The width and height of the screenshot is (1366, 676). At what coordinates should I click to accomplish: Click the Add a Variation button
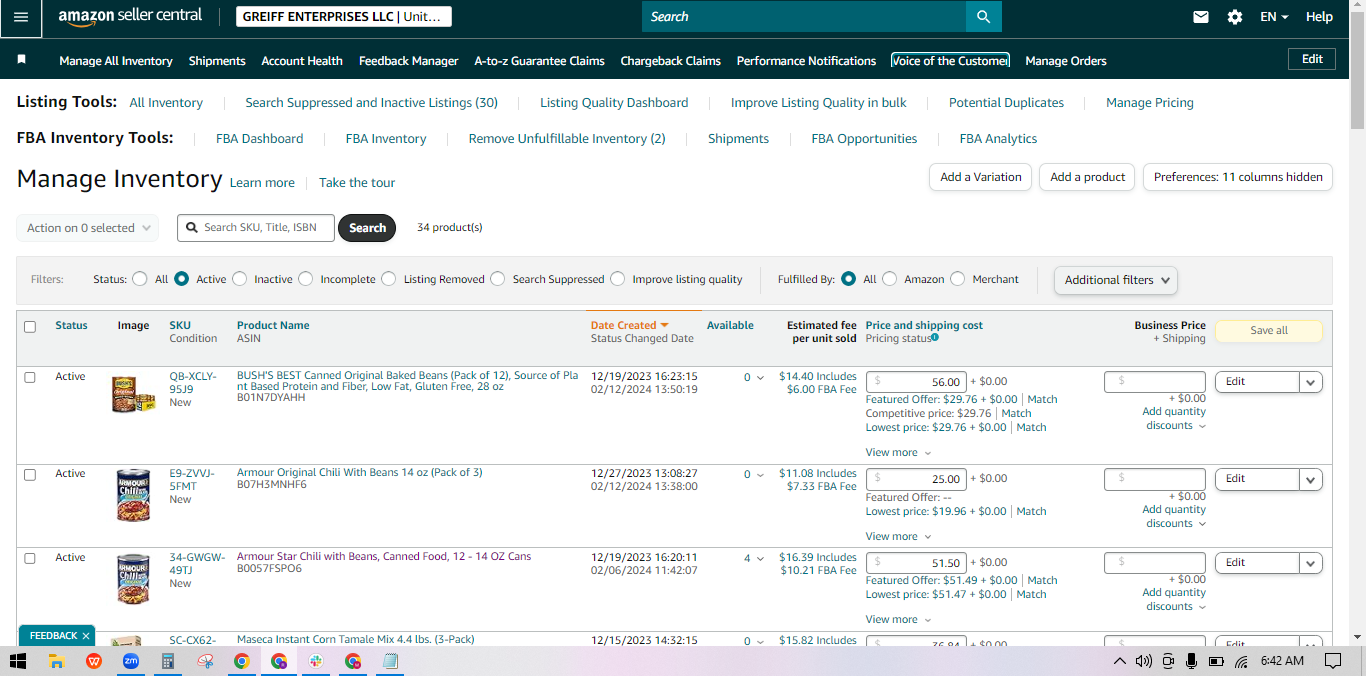981,177
